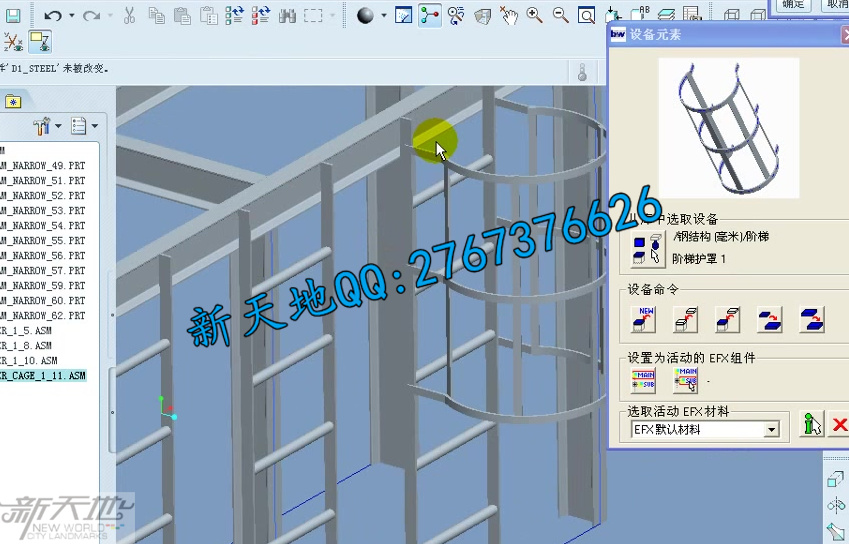Toggle coordinate system display icon

pos(13,42)
